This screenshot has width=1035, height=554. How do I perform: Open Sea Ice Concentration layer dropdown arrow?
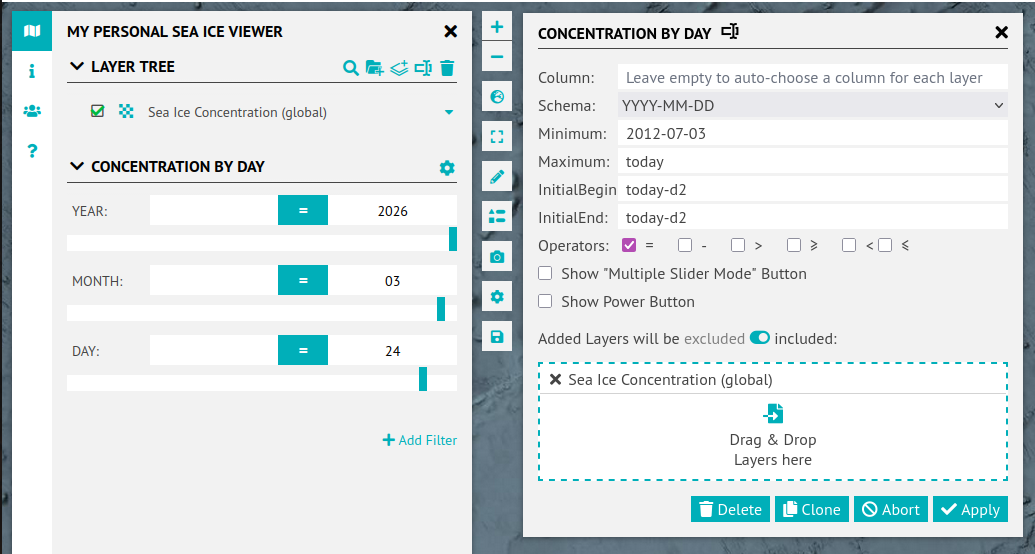point(449,112)
